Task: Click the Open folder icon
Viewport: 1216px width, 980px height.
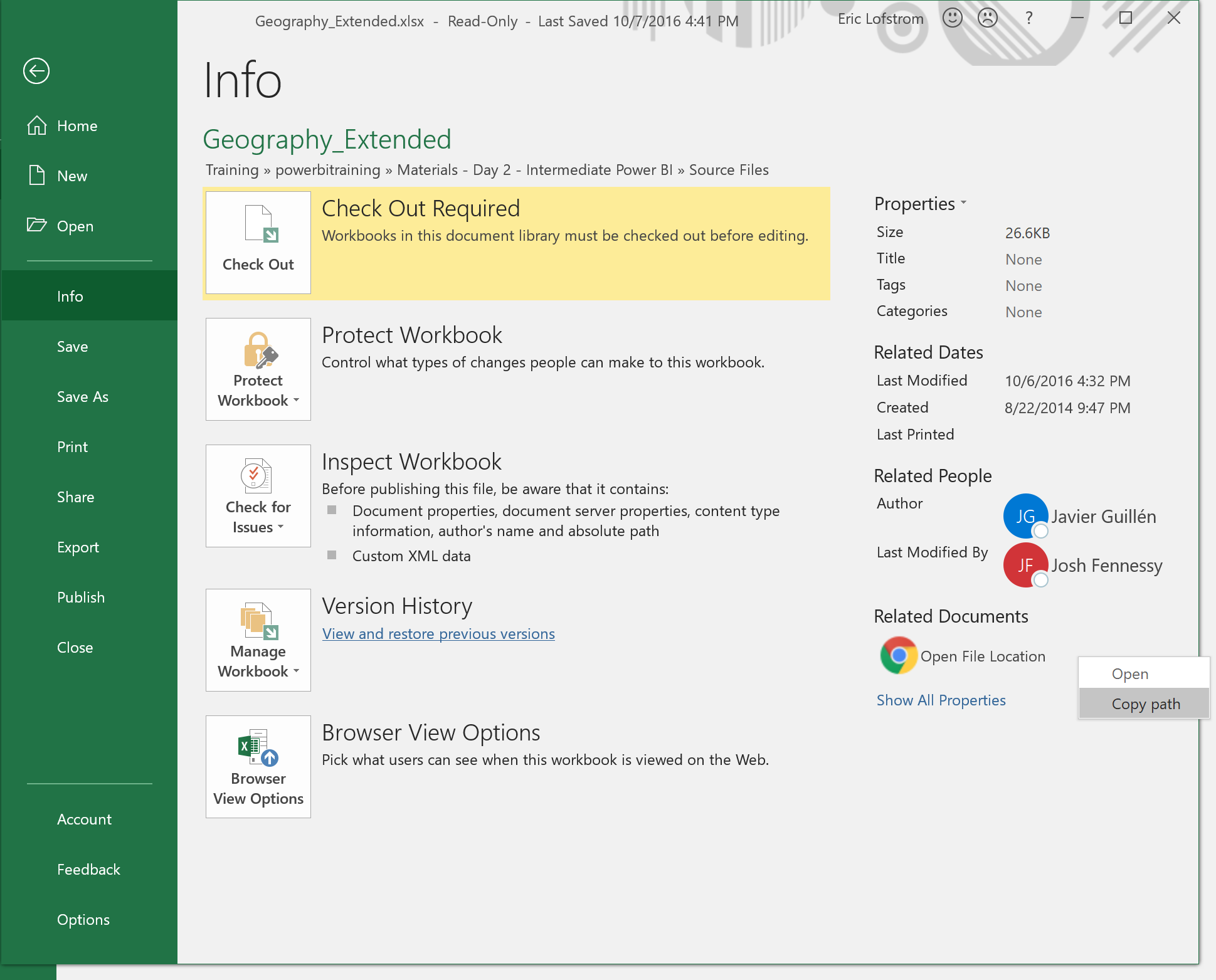Action: click(37, 225)
